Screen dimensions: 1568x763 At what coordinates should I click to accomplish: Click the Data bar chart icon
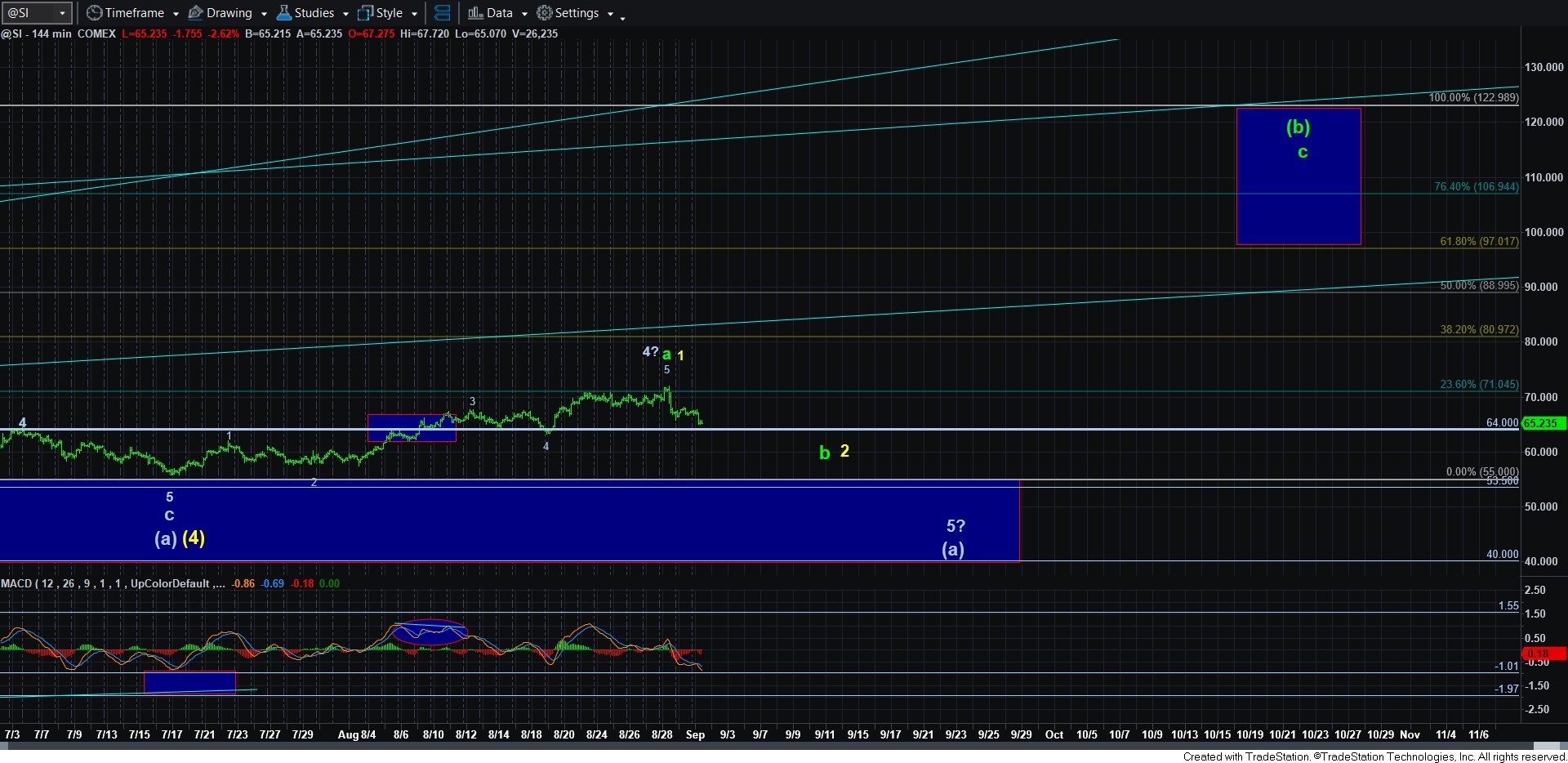click(x=474, y=13)
